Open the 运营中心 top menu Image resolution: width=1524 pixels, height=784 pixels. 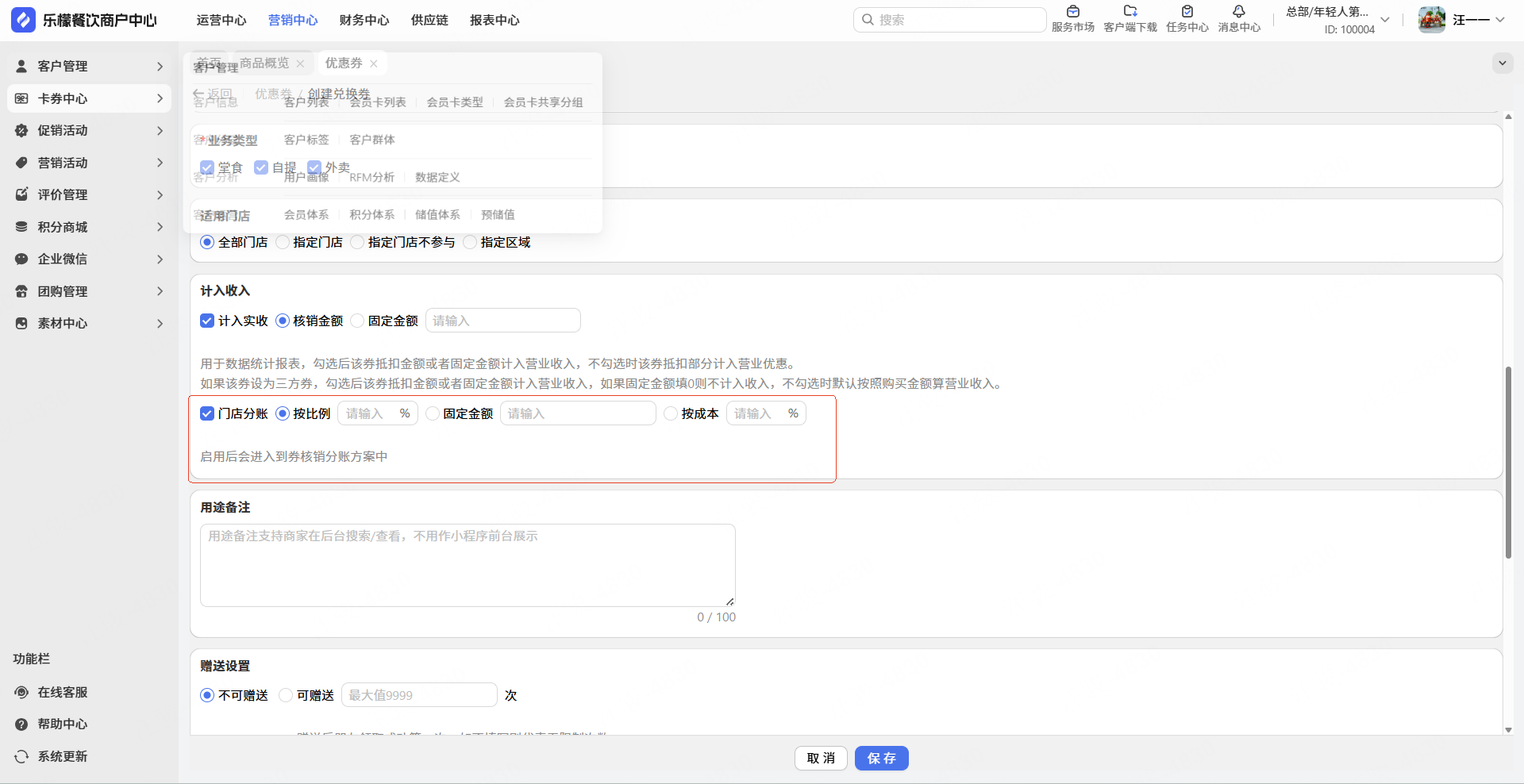point(221,21)
